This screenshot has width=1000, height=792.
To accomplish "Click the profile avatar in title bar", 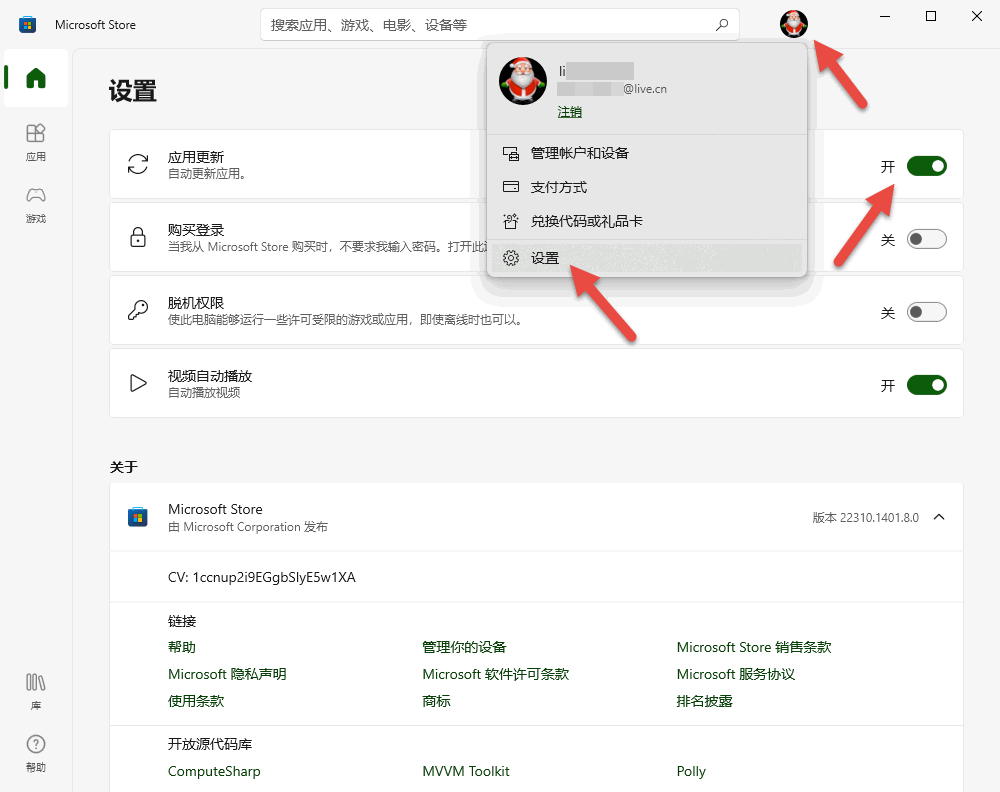I will click(x=793, y=24).
